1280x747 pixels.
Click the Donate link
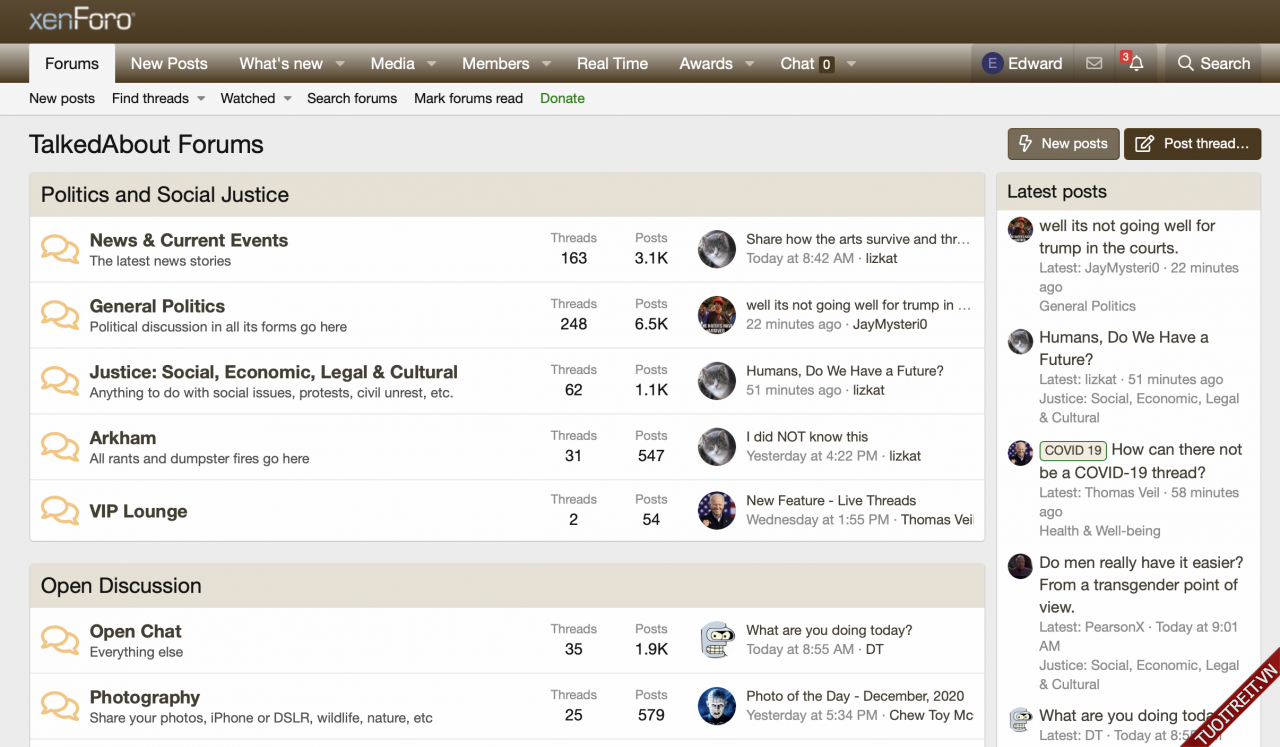(562, 98)
